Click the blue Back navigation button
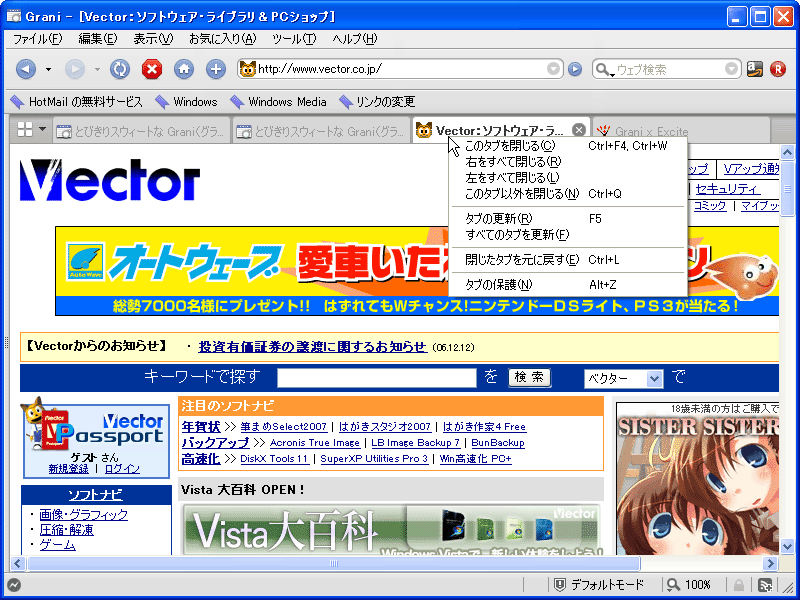 tap(25, 69)
